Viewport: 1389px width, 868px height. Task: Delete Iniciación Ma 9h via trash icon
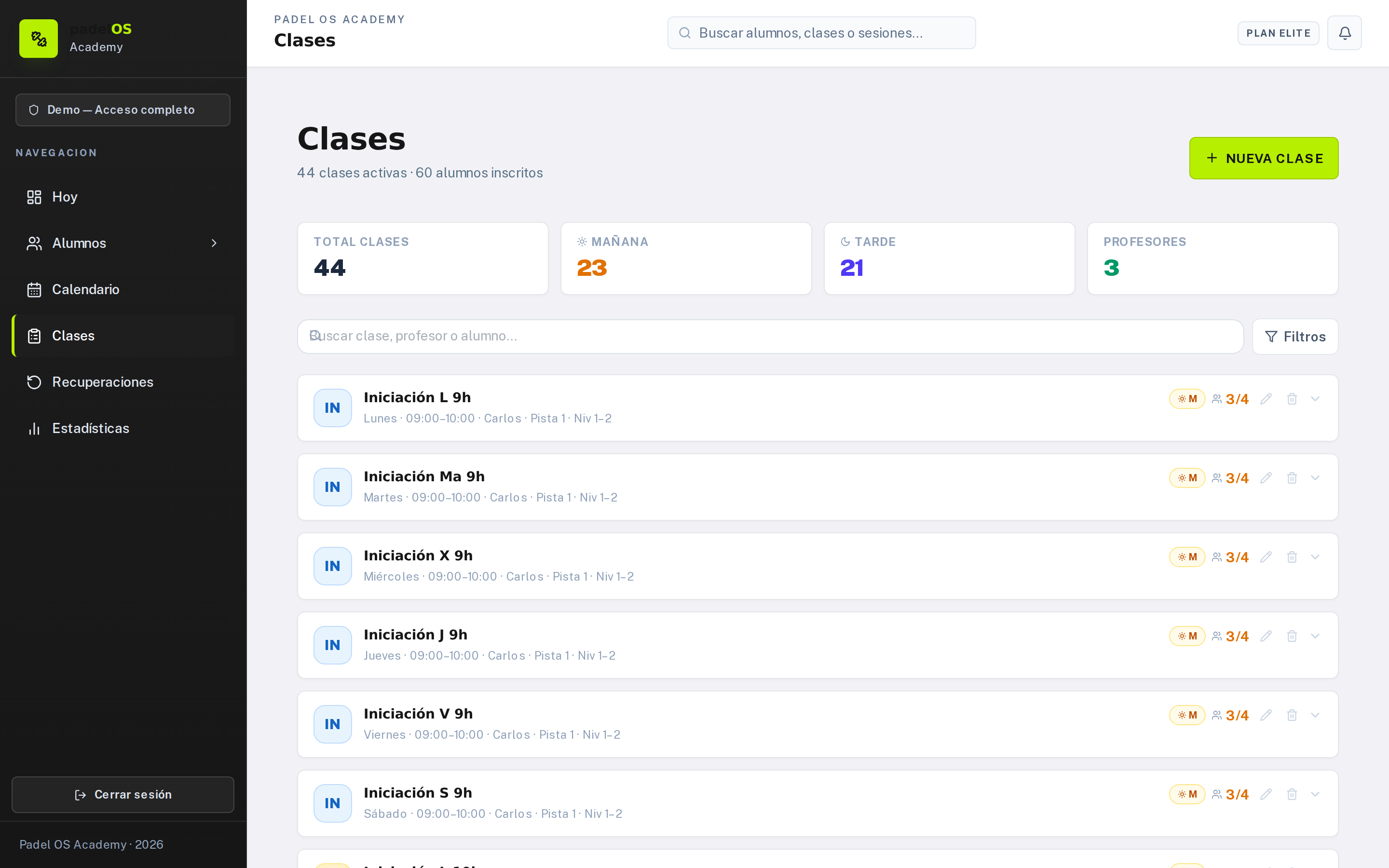(1292, 478)
